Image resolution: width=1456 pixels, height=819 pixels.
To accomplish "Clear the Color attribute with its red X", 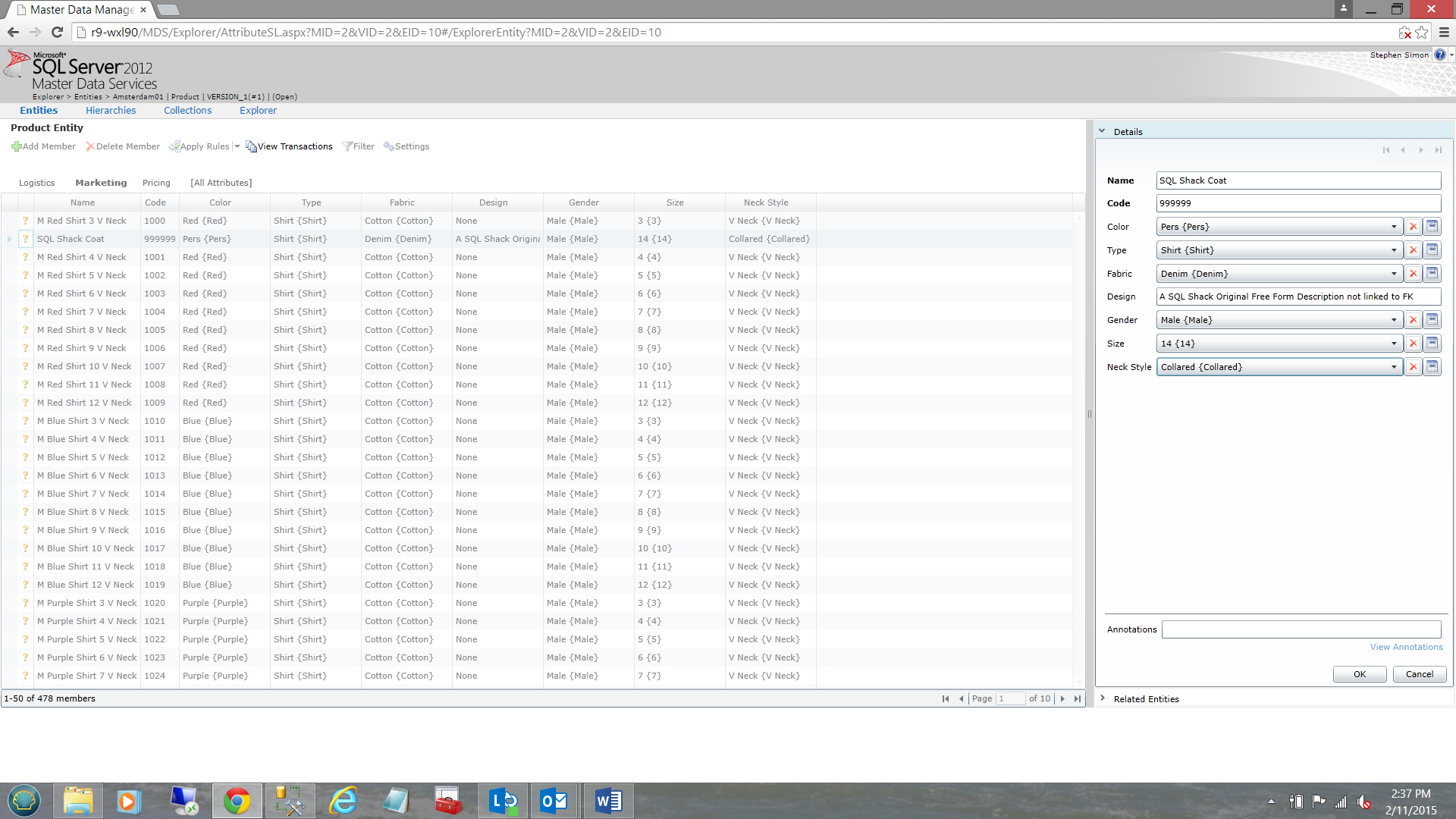I will tap(1413, 227).
